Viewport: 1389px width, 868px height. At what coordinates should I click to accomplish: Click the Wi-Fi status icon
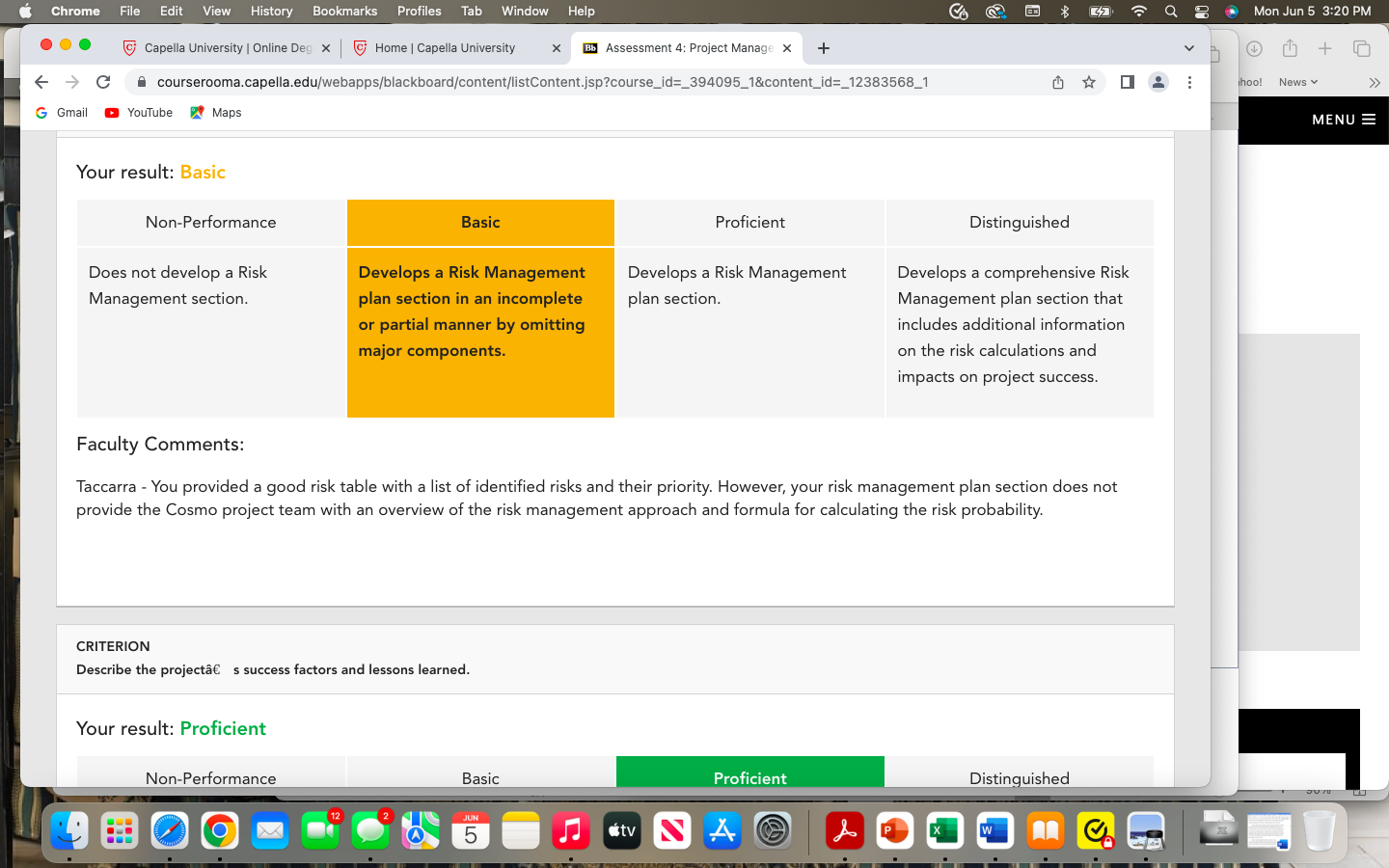pos(1139,11)
